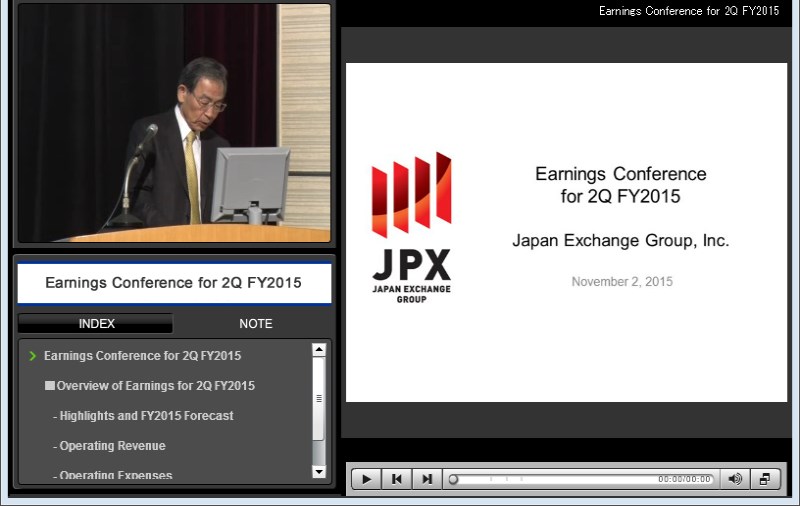Screen dimensions: 800x506
Task: Click the green arrow marker of the current chapter
Action: [33, 356]
